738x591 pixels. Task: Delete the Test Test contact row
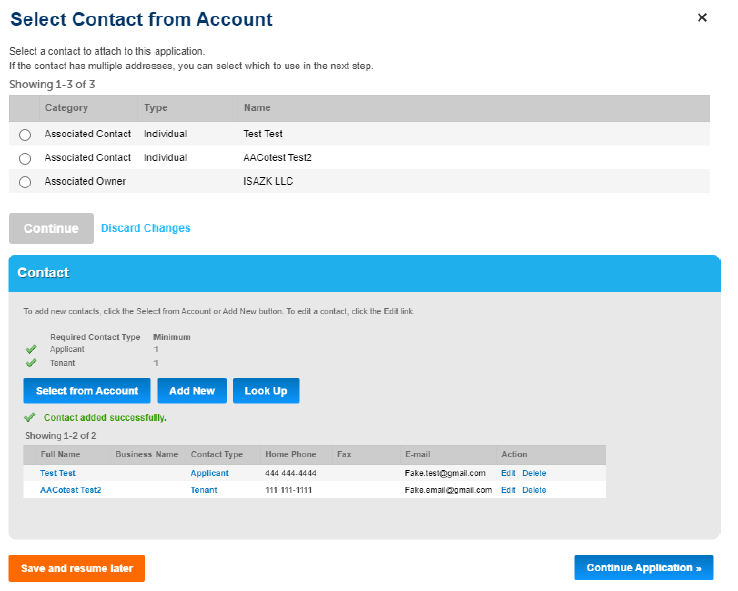click(x=534, y=473)
